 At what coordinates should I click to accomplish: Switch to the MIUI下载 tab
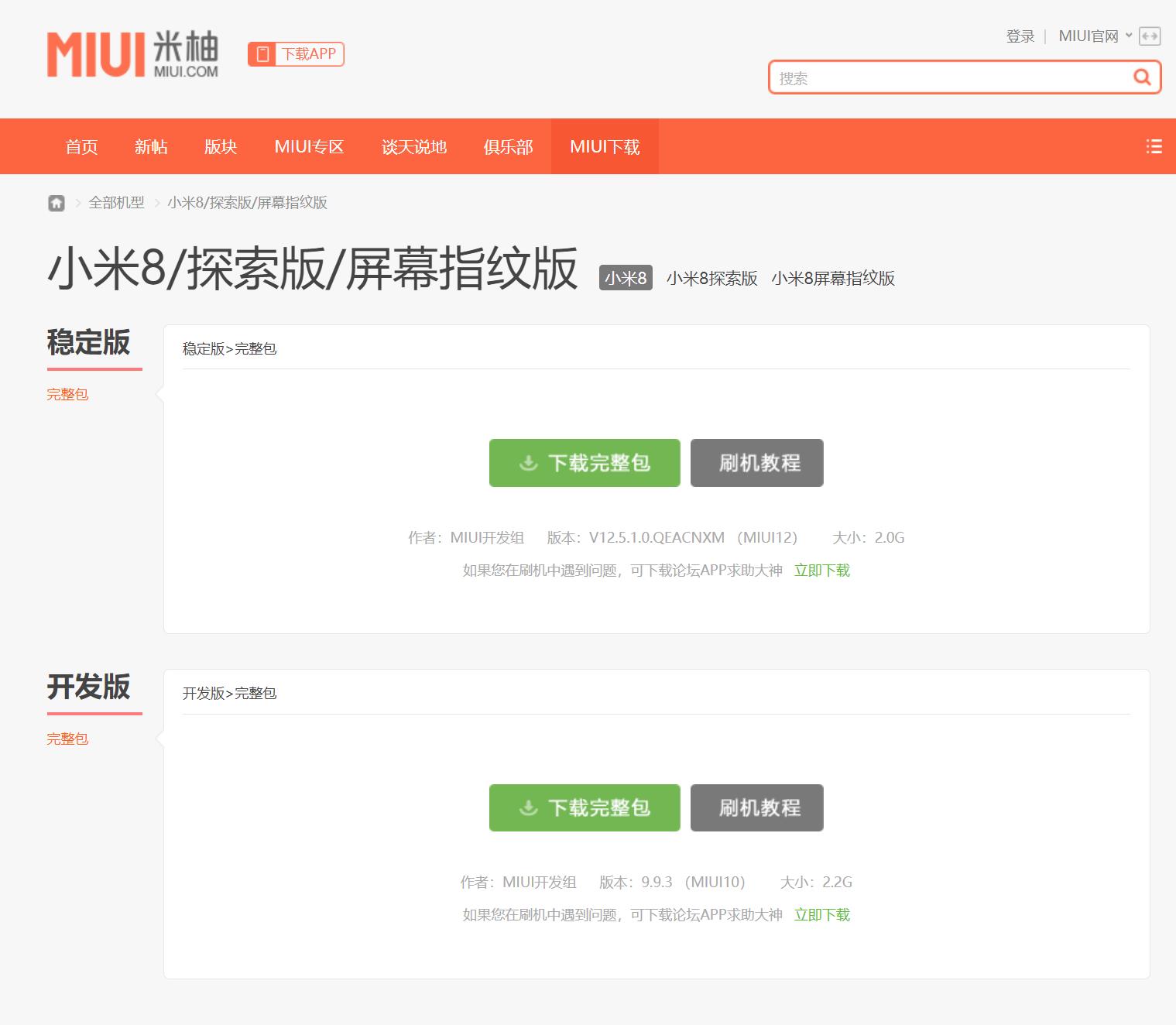tap(605, 146)
